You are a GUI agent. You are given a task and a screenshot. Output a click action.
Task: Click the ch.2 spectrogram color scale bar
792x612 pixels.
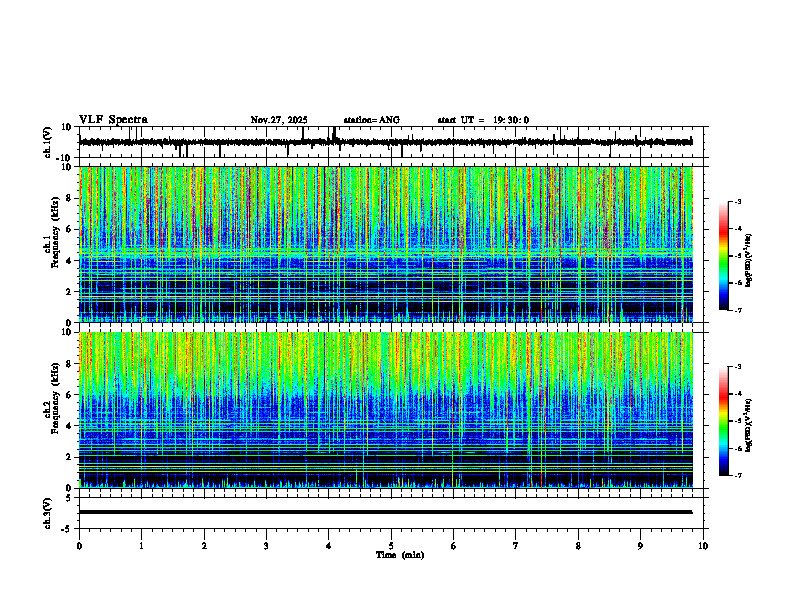(723, 421)
